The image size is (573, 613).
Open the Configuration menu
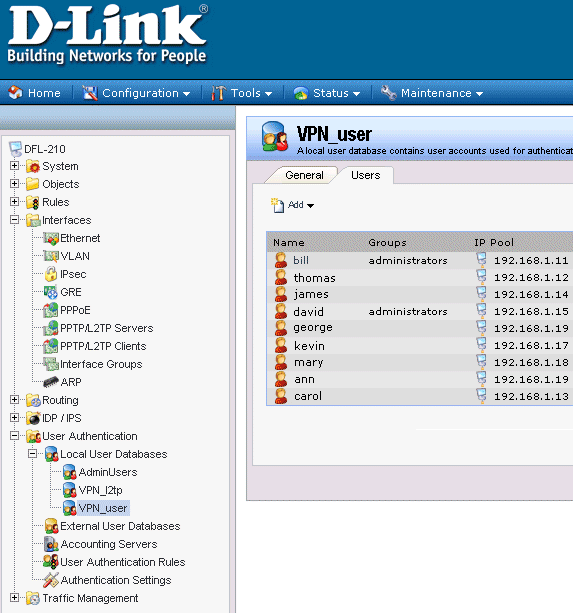click(x=136, y=93)
